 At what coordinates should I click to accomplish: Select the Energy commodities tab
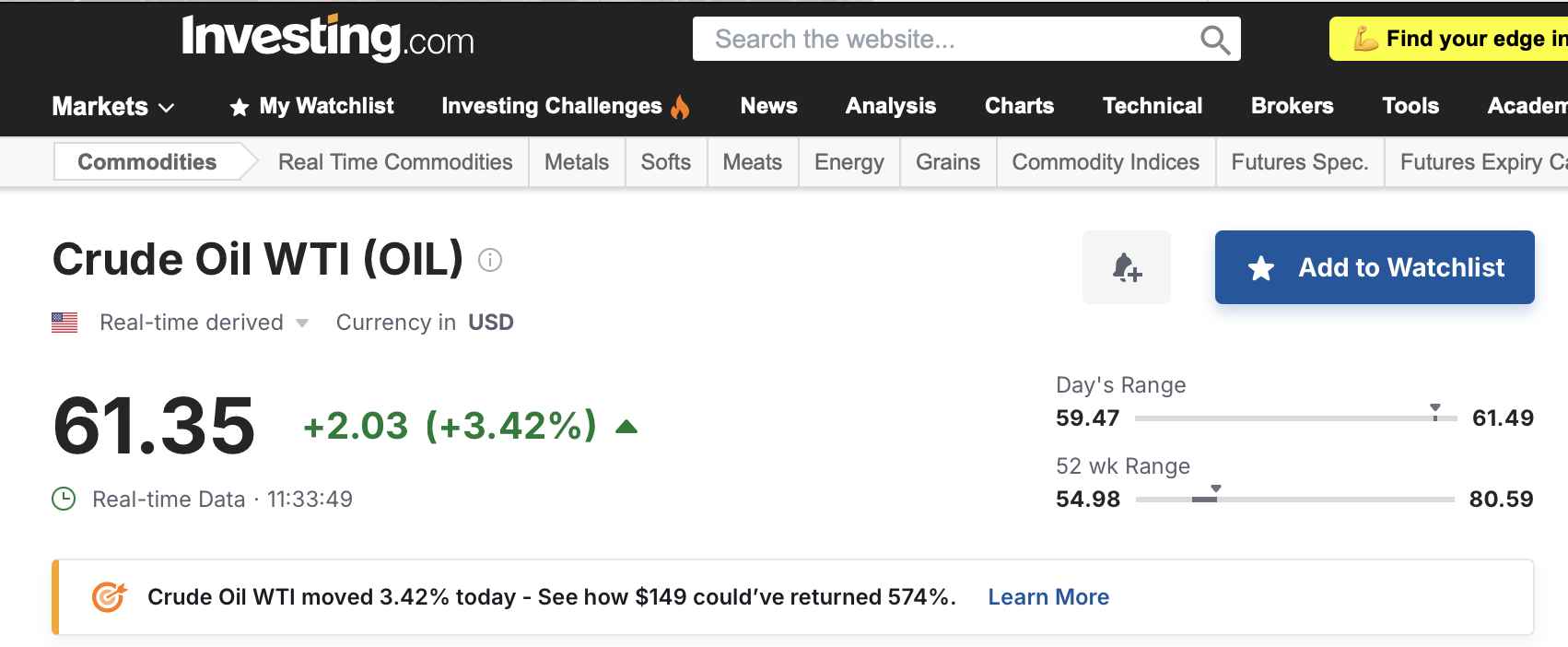848,162
